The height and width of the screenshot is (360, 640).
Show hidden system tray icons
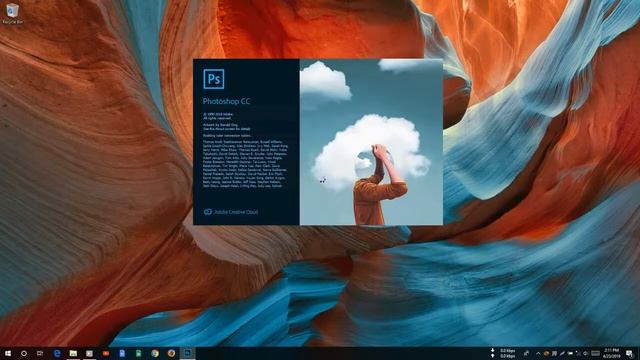[538, 353]
